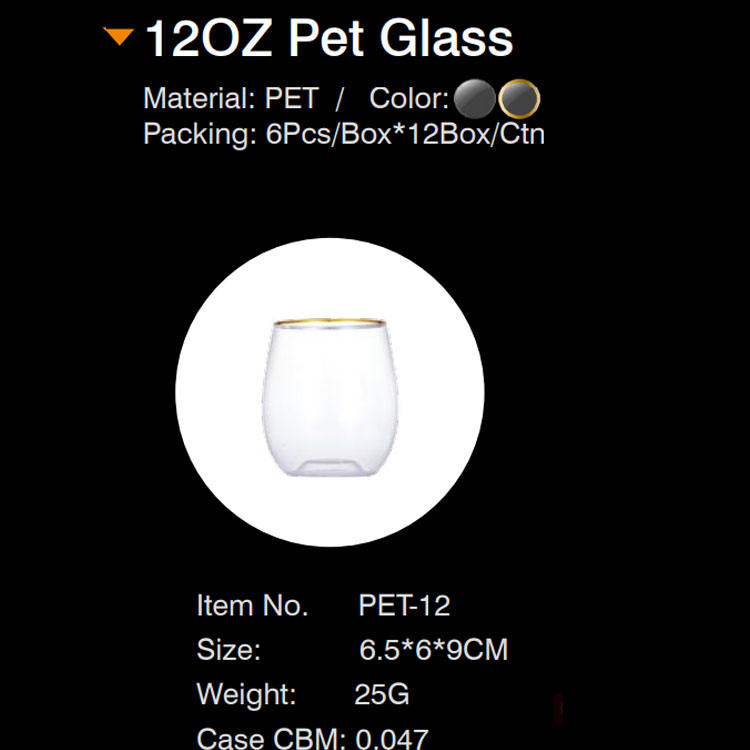
Task: Open the glass product image
Action: coord(330,397)
